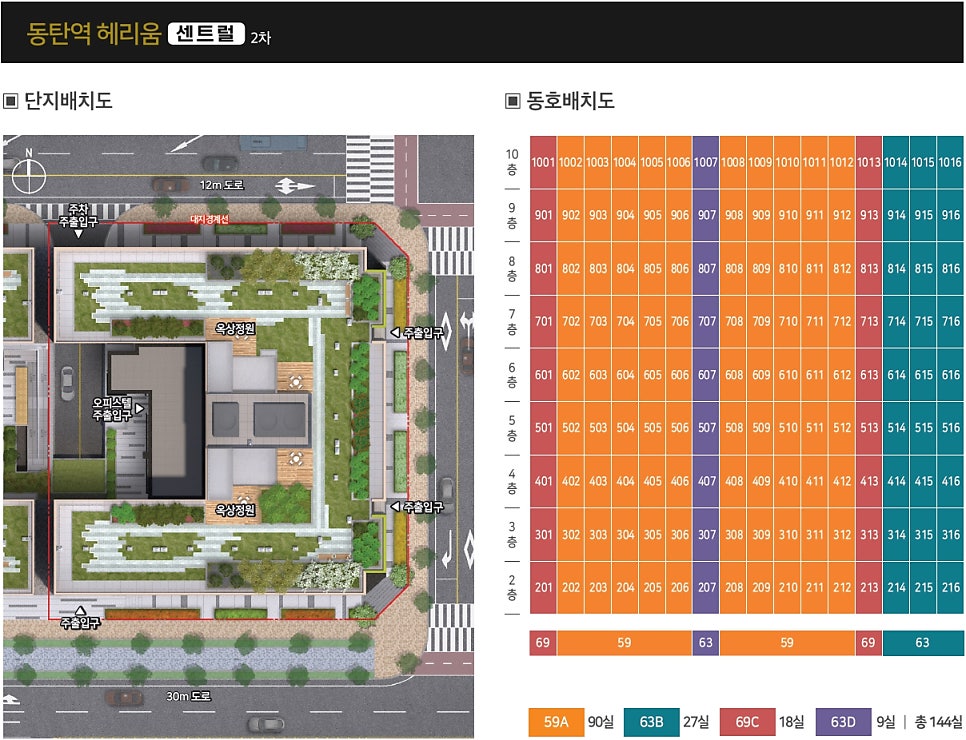This screenshot has height=740, width=966.
Task: Select the red 69C legend swatch
Action: tap(747, 722)
